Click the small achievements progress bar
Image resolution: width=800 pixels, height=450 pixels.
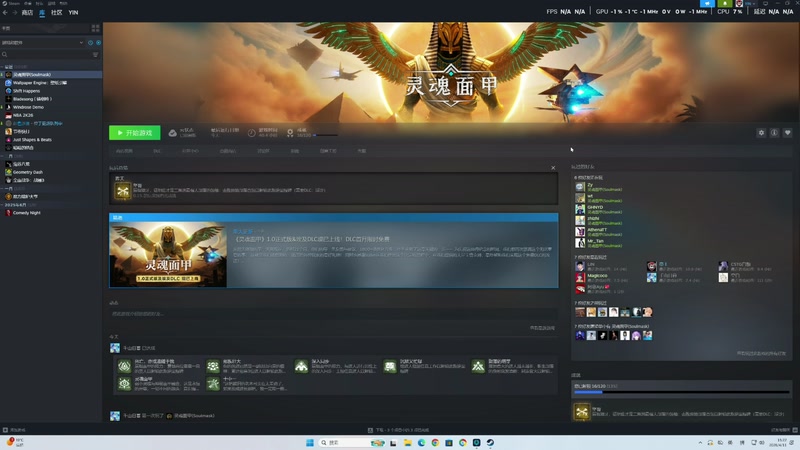point(325,135)
